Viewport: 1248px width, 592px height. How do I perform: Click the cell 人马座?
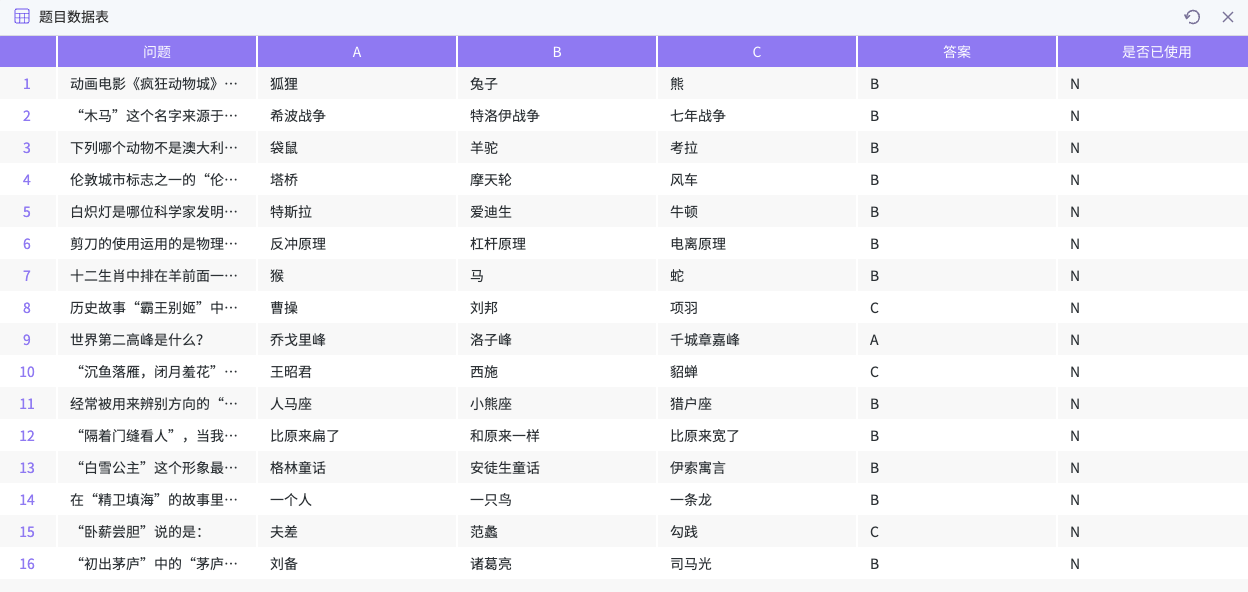[x=357, y=404]
